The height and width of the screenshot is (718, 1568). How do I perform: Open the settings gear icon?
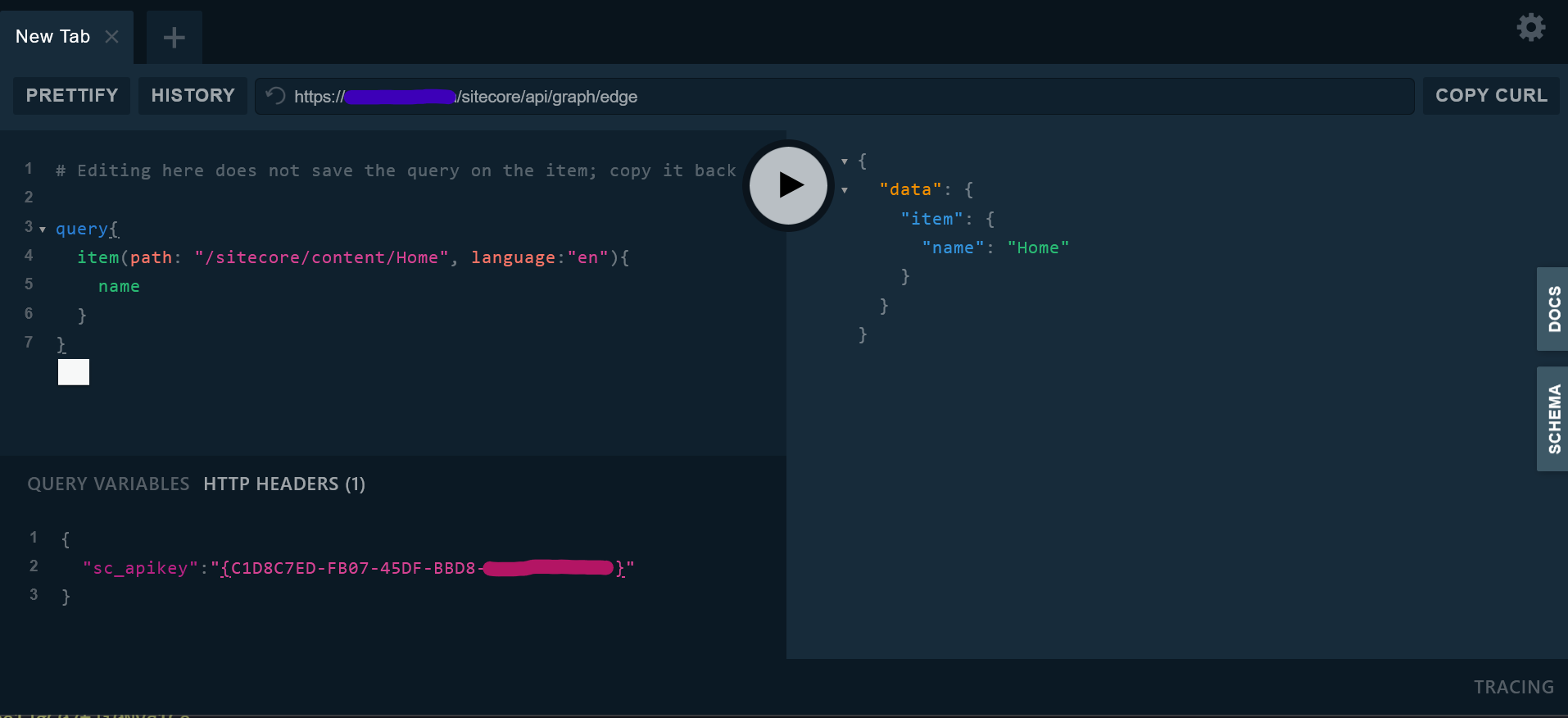pyautogui.click(x=1530, y=28)
